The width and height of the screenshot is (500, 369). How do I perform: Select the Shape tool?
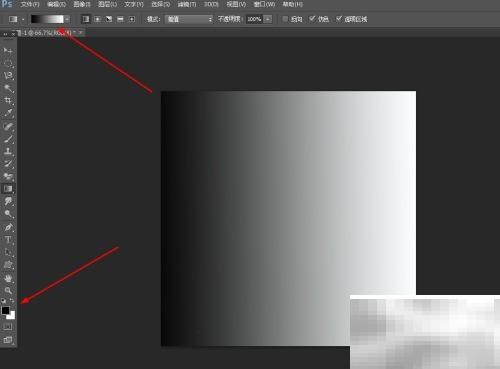coord(8,265)
